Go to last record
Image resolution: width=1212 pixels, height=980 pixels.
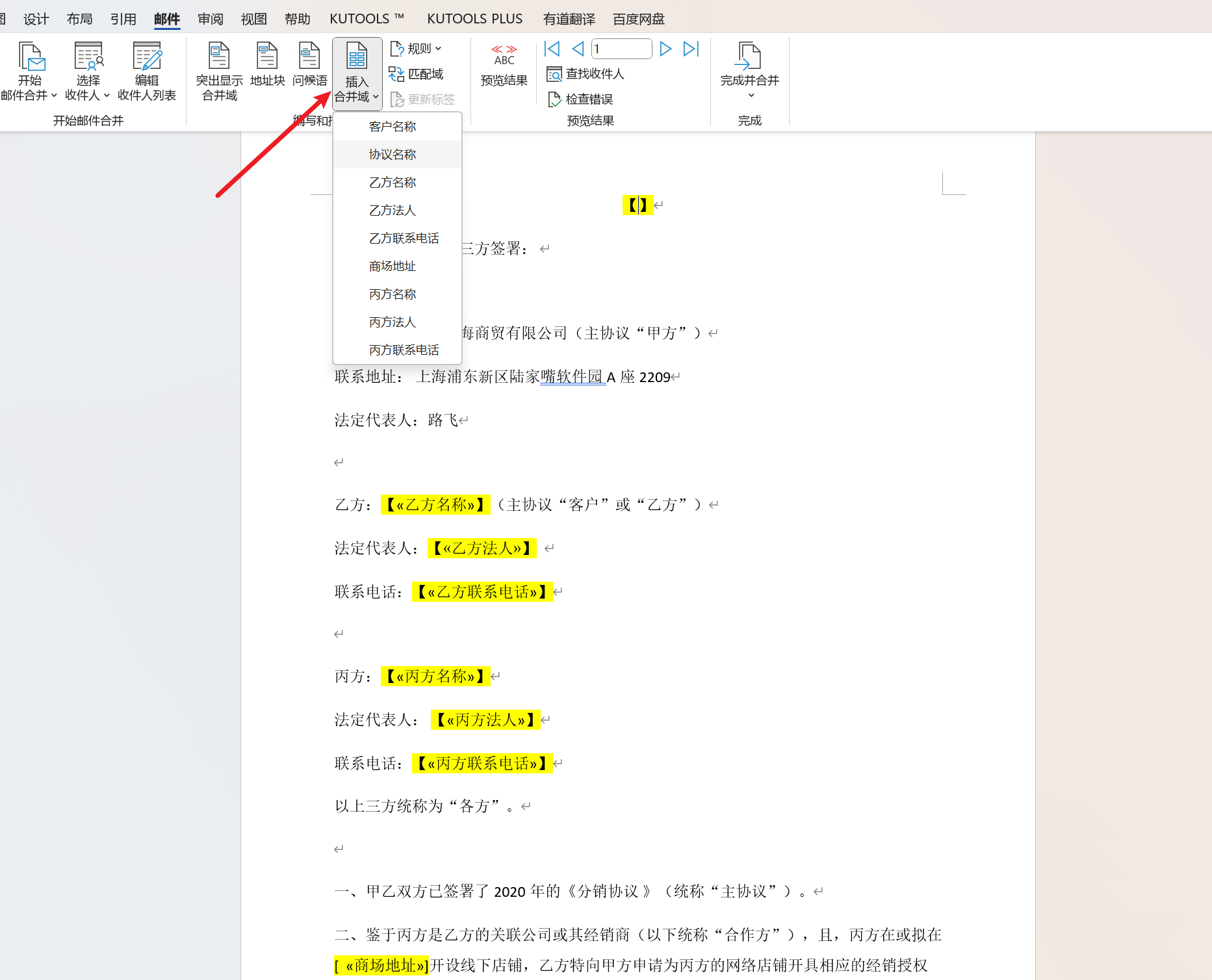tap(691, 49)
